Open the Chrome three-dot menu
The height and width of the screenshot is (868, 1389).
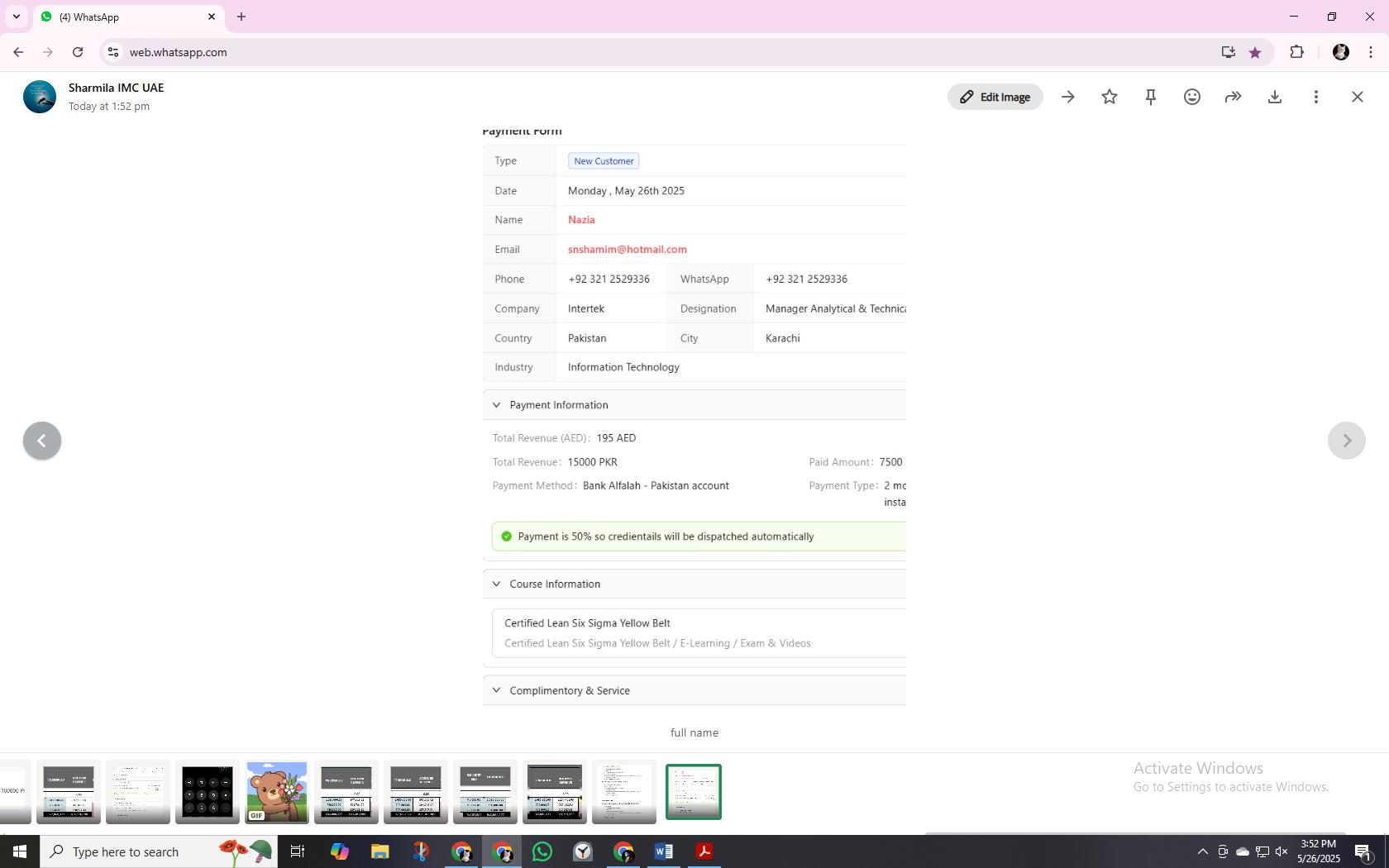coord(1371,52)
